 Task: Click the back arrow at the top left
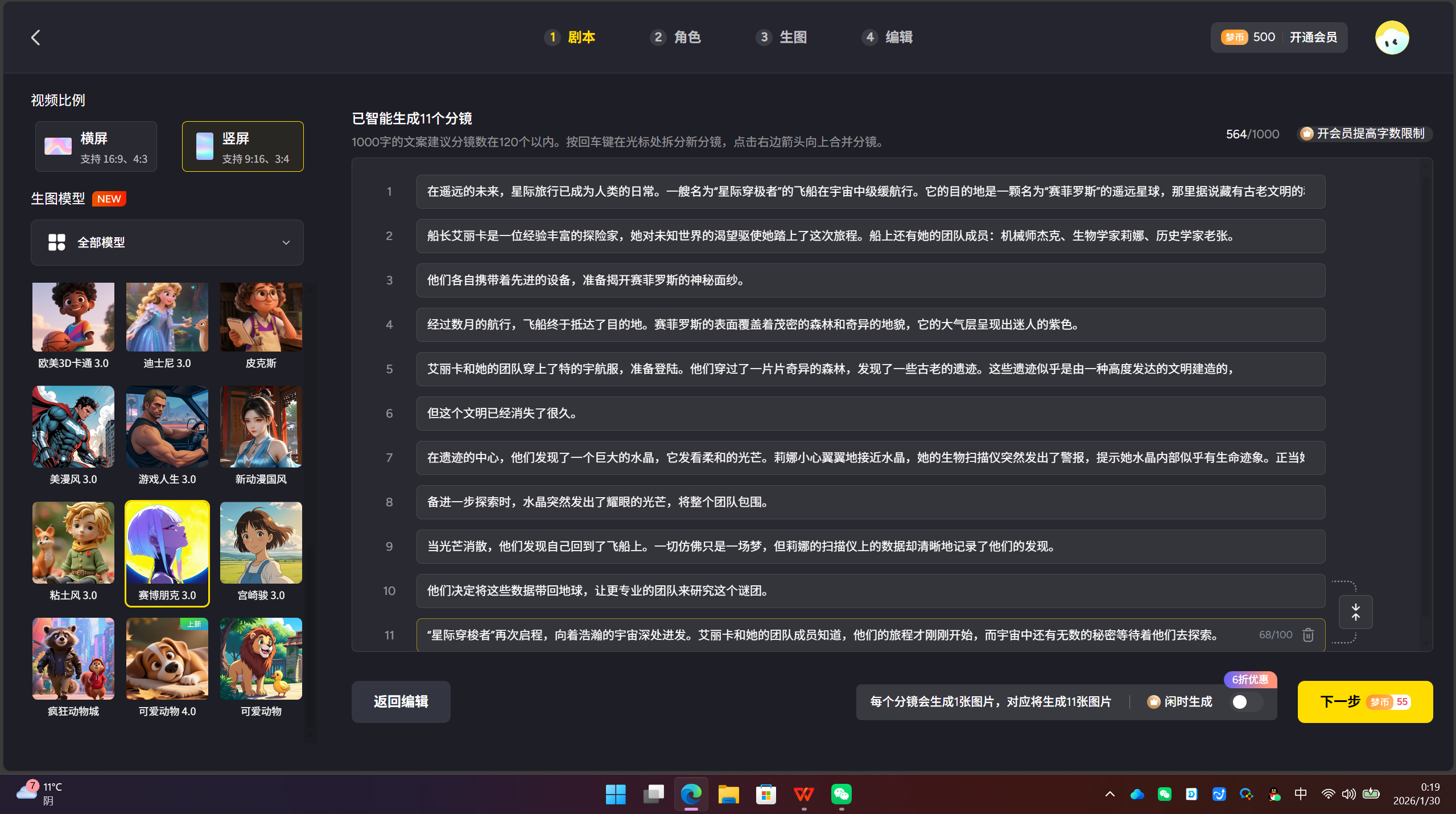coord(36,37)
